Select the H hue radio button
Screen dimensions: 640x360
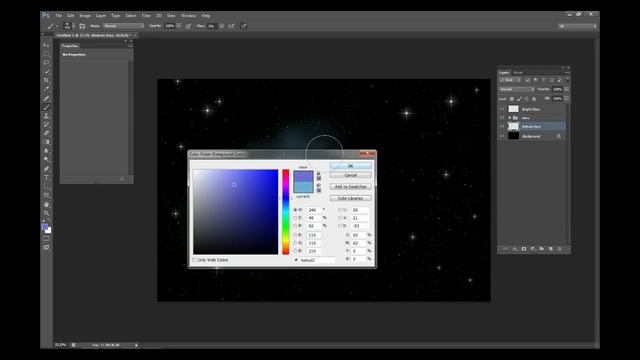296,210
